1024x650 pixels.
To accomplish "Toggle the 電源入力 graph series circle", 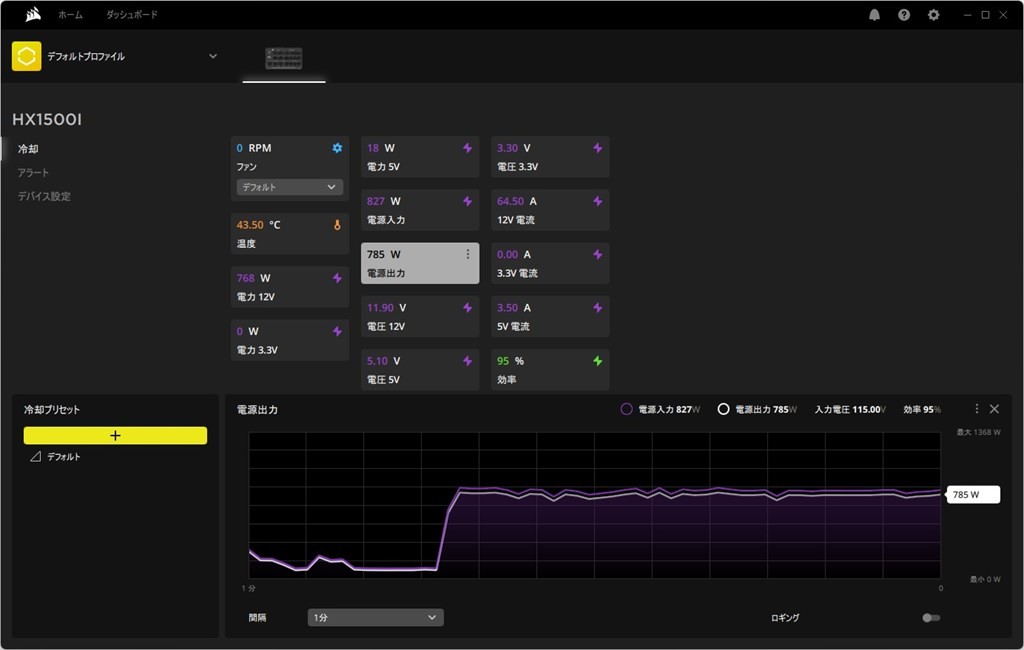I will tap(627, 409).
